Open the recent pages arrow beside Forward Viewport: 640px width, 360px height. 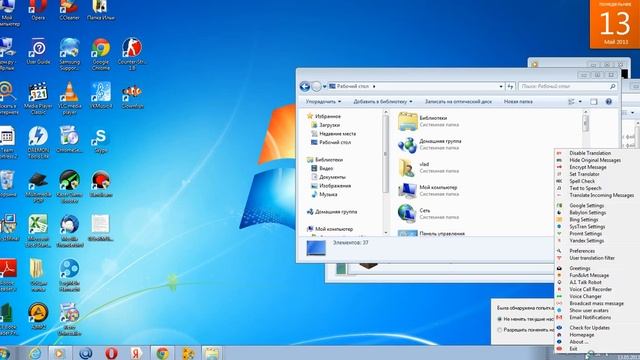pos(324,87)
